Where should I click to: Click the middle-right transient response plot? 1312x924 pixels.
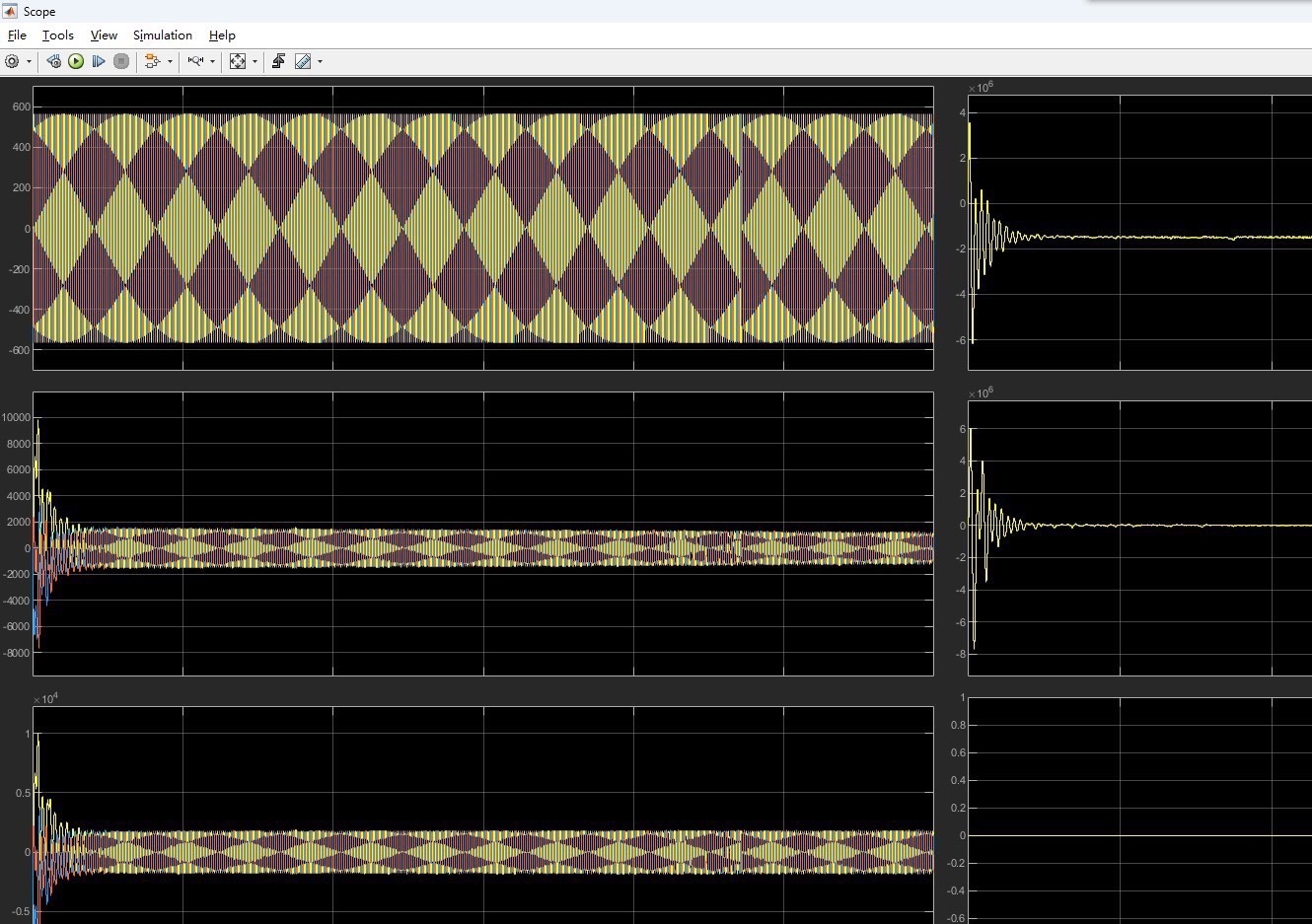(x=1140, y=538)
